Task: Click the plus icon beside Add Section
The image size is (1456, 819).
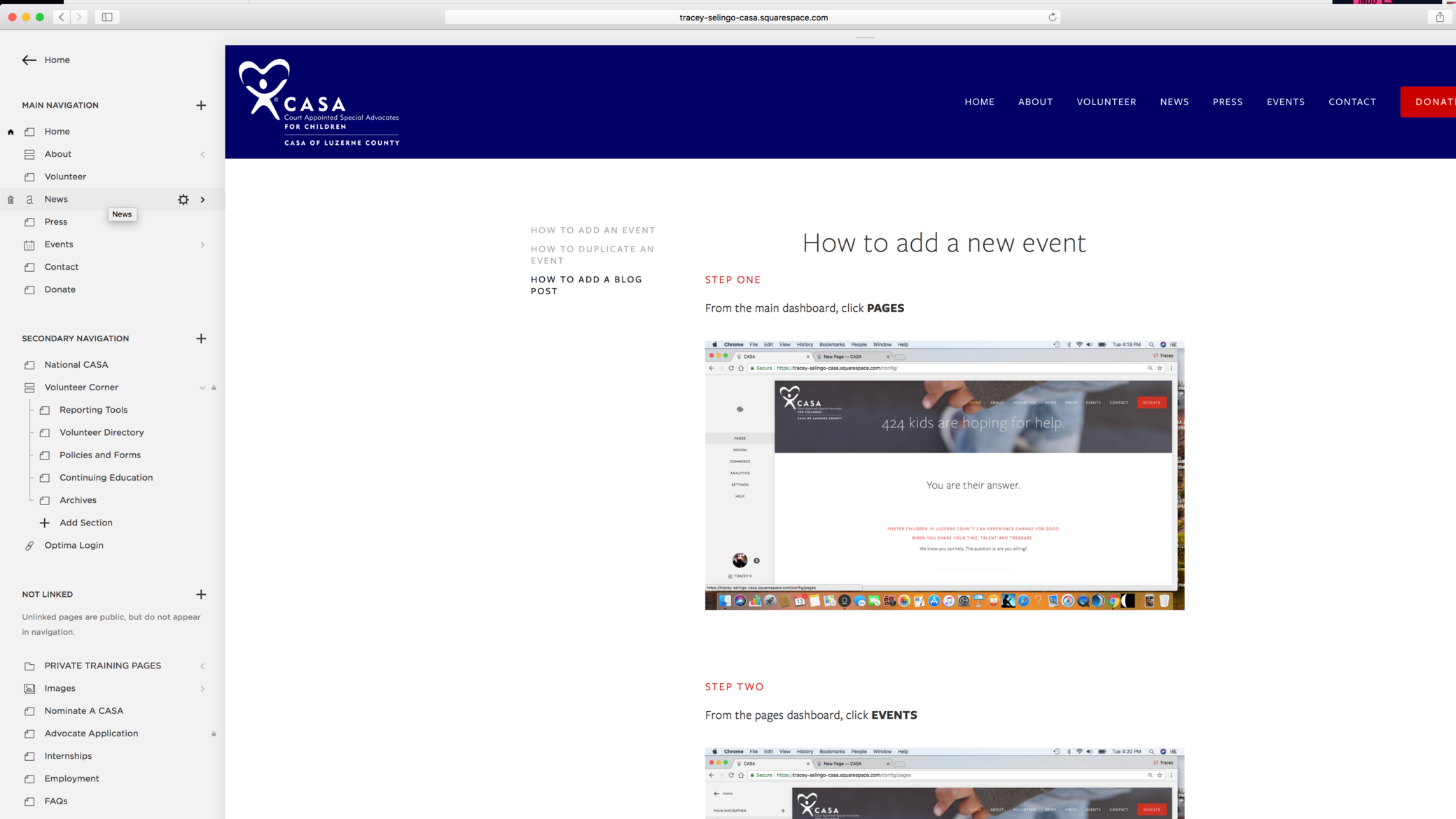Action: coord(45,523)
